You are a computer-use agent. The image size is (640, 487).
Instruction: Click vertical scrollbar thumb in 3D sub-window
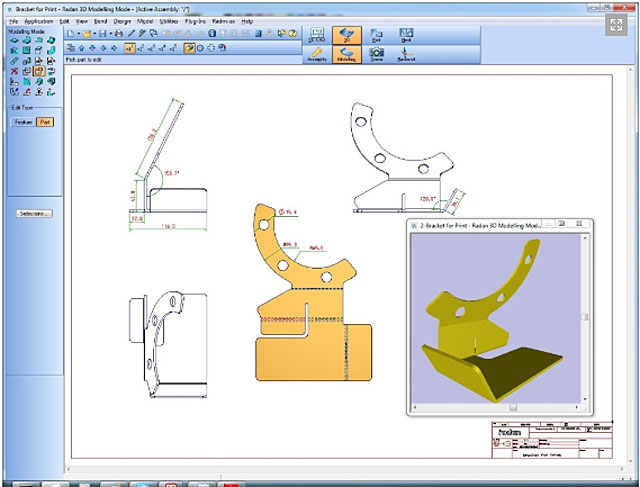click(x=585, y=317)
